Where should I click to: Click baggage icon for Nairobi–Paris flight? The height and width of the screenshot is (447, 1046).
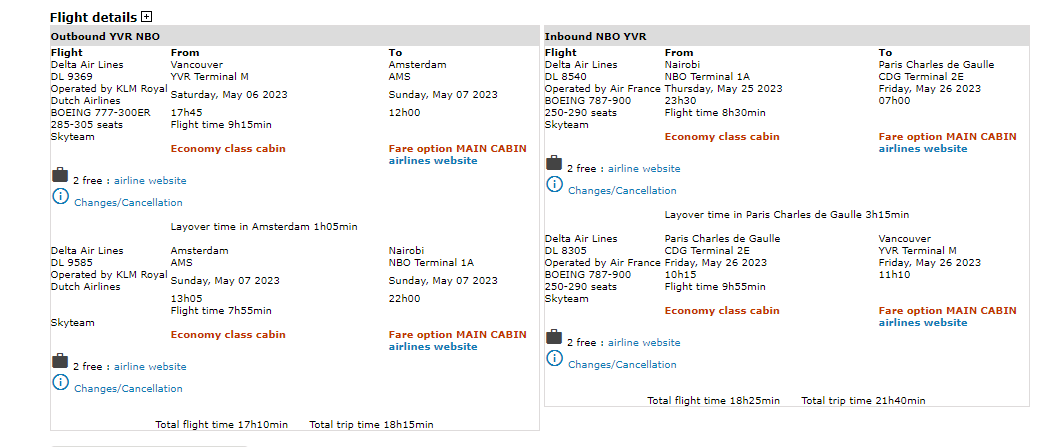553,163
